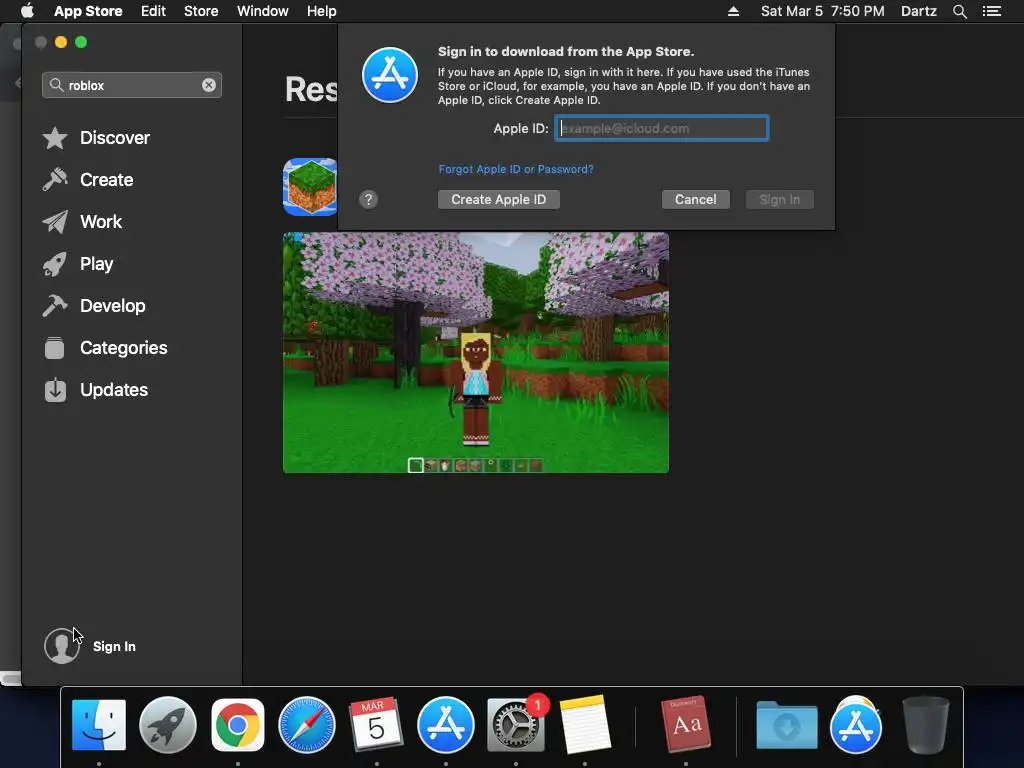This screenshot has width=1024, height=768.
Task: Click the Develop hammer icon
Action: pos(55,306)
